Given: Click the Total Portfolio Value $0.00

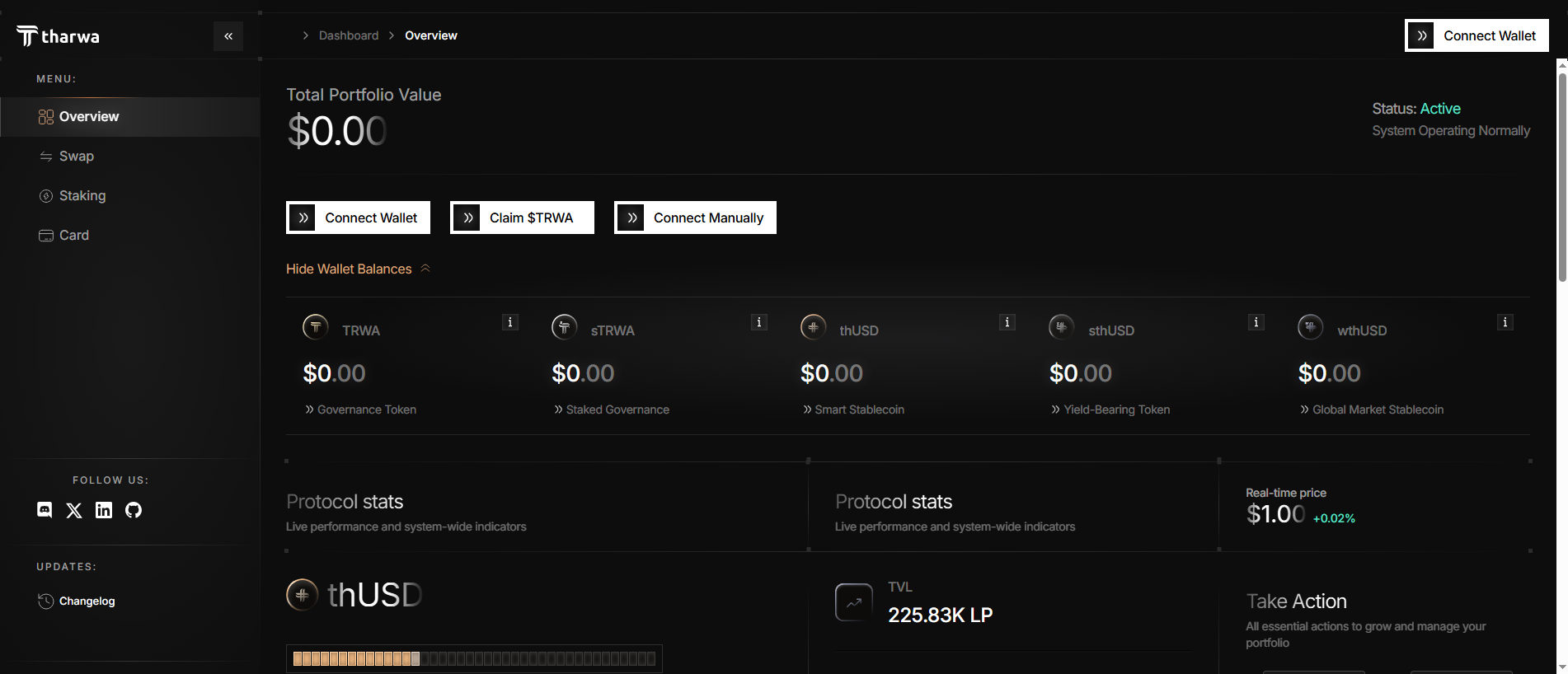Looking at the screenshot, I should pyautogui.click(x=337, y=131).
